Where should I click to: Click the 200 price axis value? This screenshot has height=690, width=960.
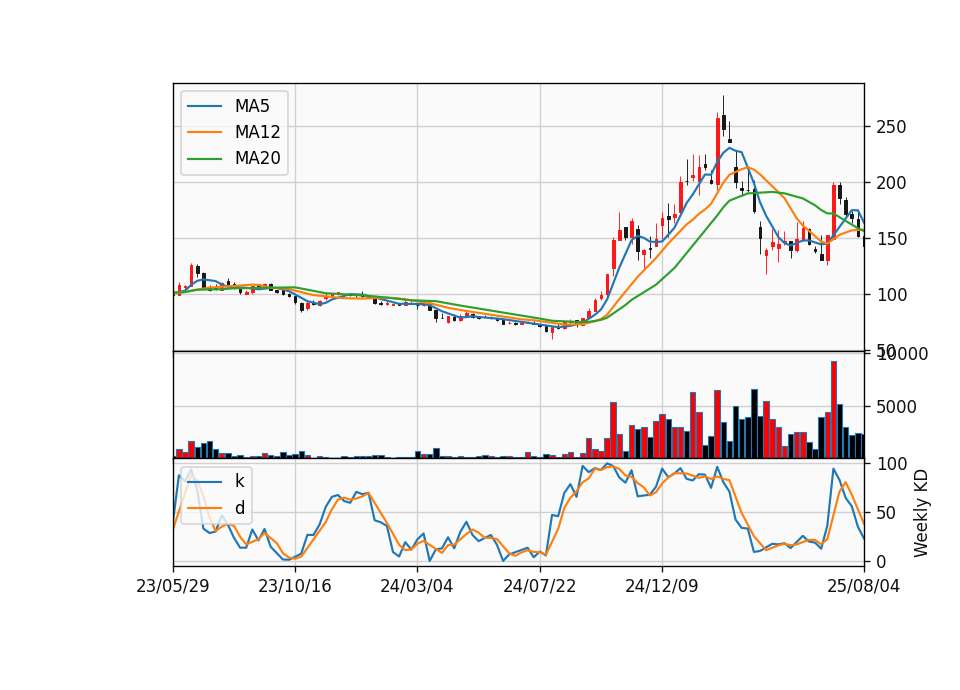tap(891, 183)
